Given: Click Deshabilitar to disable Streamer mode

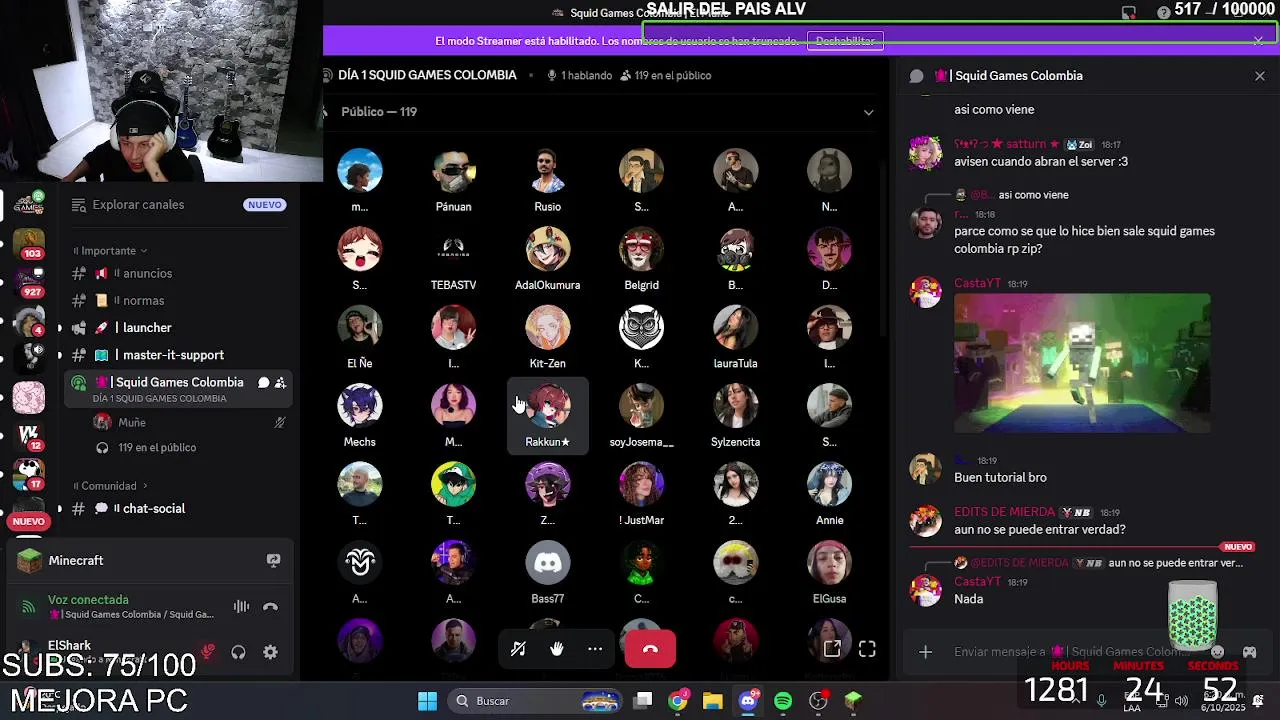Looking at the screenshot, I should pyautogui.click(x=845, y=41).
